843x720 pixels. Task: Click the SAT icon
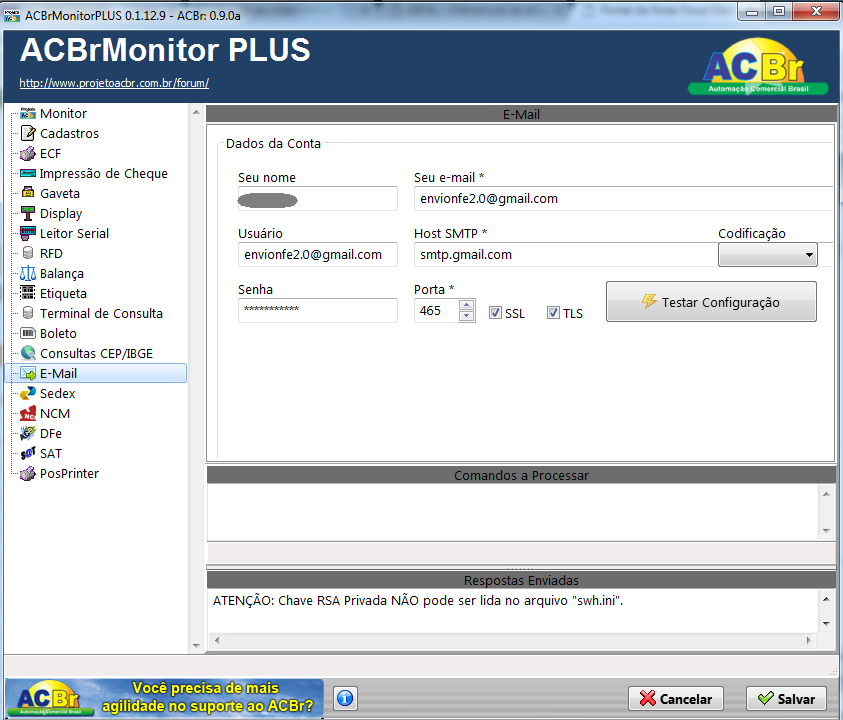[x=28, y=453]
